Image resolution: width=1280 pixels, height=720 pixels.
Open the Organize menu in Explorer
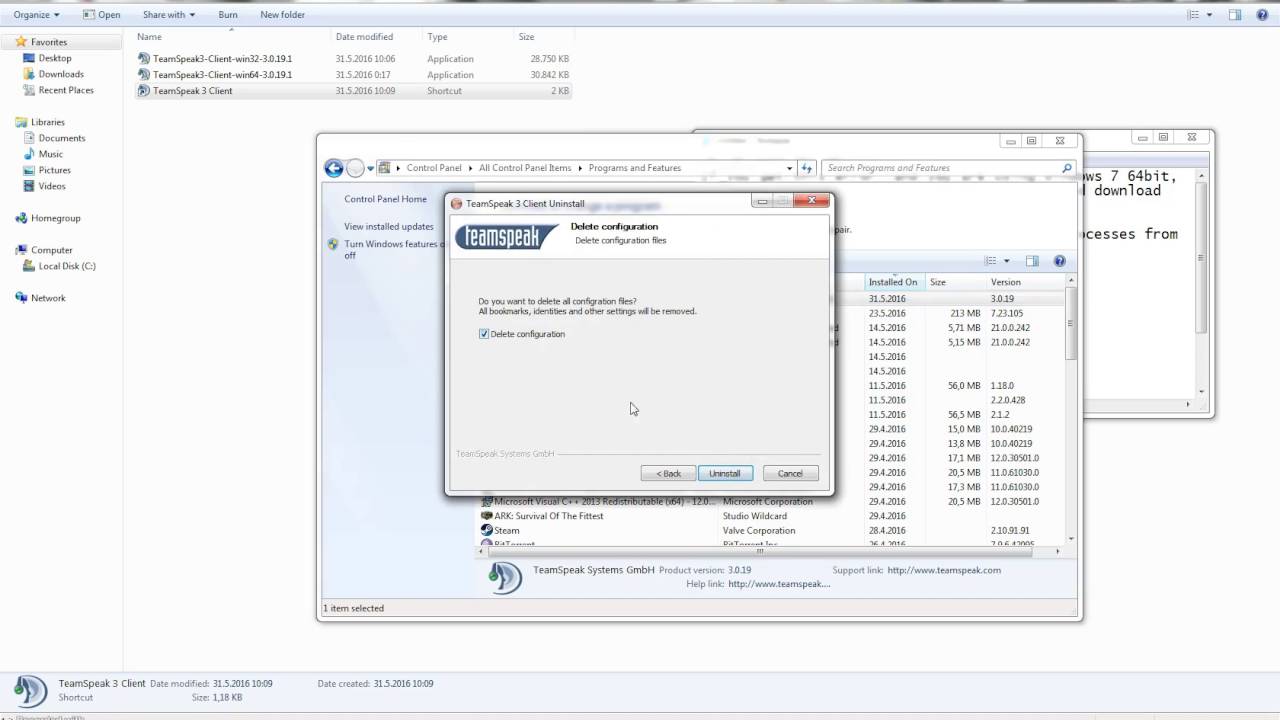pos(36,15)
